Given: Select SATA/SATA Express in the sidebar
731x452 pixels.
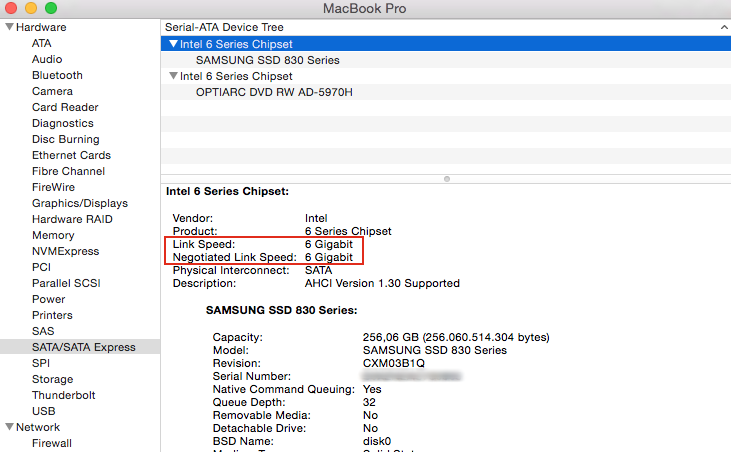Looking at the screenshot, I should pyautogui.click(x=80, y=347).
